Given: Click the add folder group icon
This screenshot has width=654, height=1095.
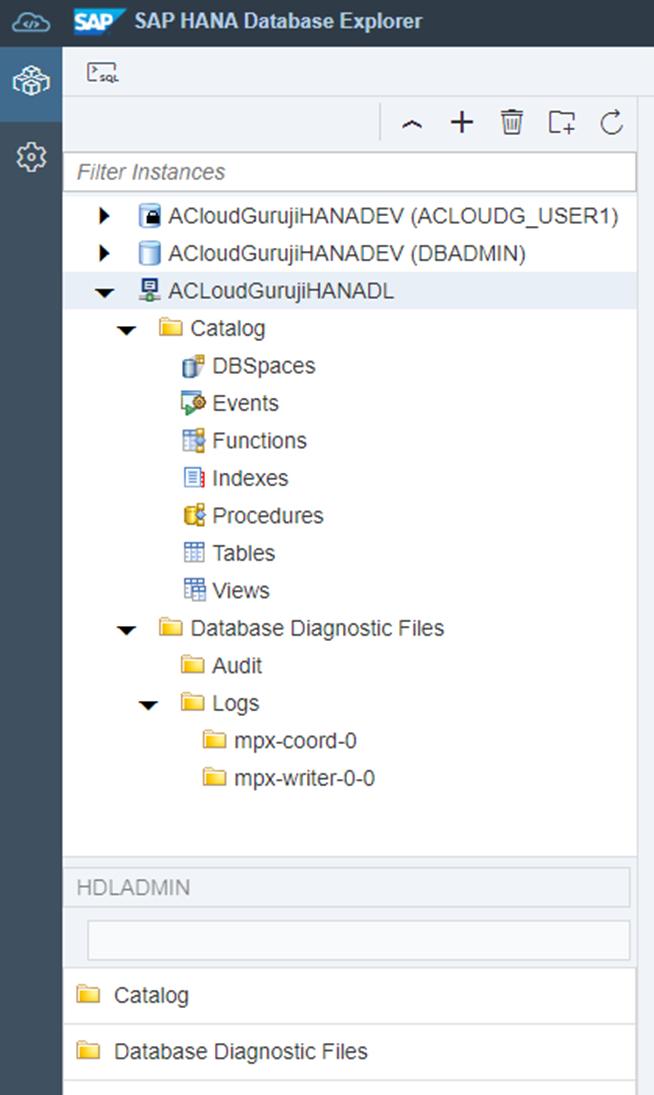Looking at the screenshot, I should [x=562, y=123].
